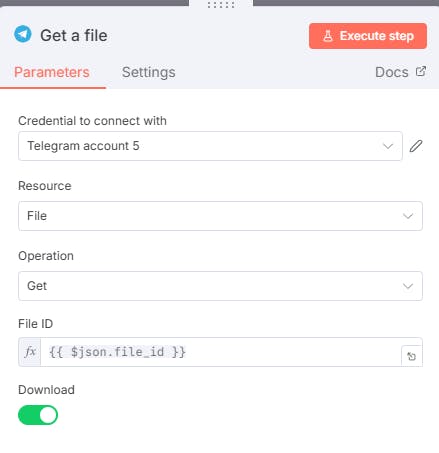Image resolution: width=439 pixels, height=453 pixels.
Task: Turn off the Download toggle
Action: [x=38, y=415]
